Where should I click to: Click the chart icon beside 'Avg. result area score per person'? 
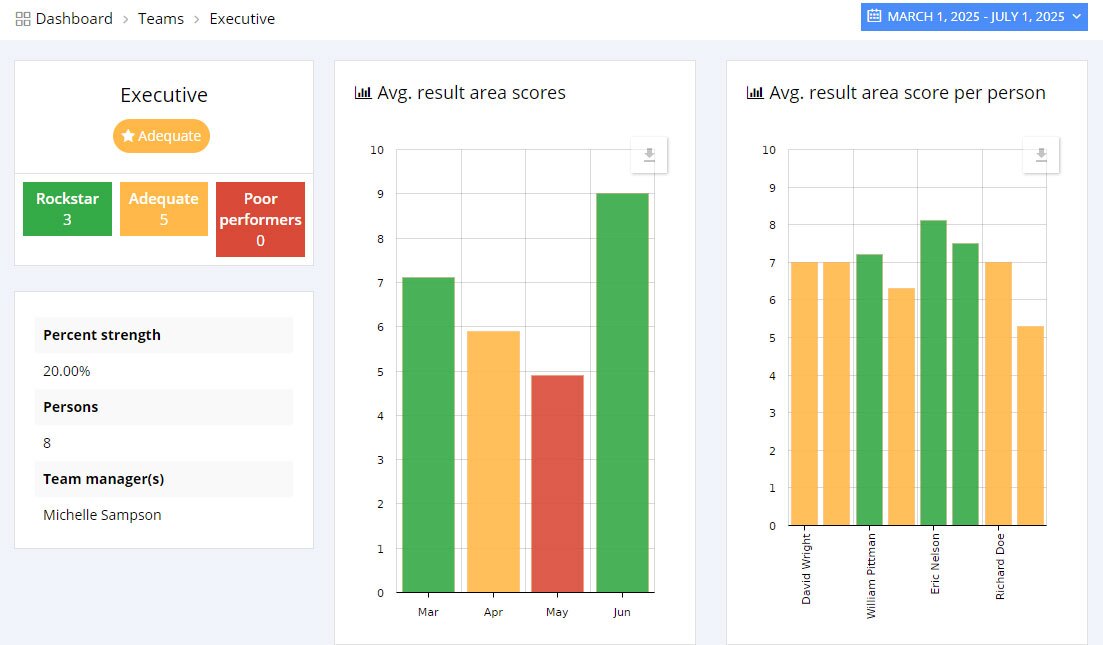point(754,91)
